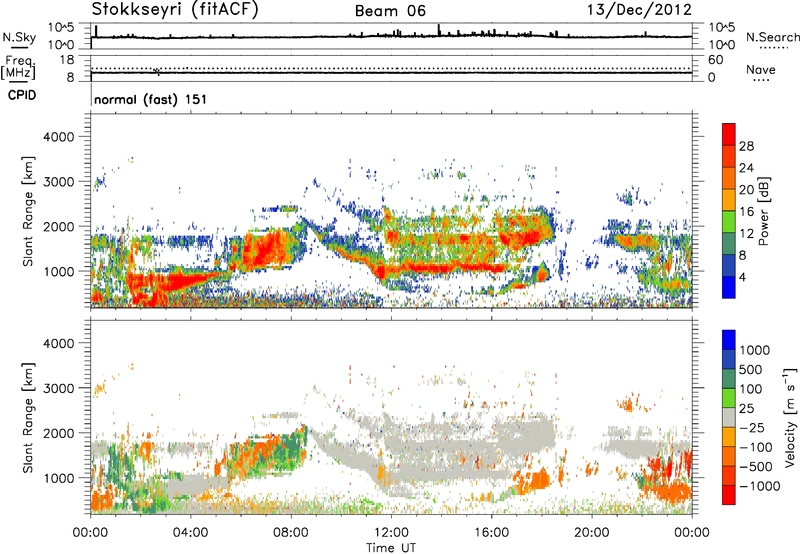Click the "12:00" time axis label
The height and width of the screenshot is (554, 800).
point(391,533)
